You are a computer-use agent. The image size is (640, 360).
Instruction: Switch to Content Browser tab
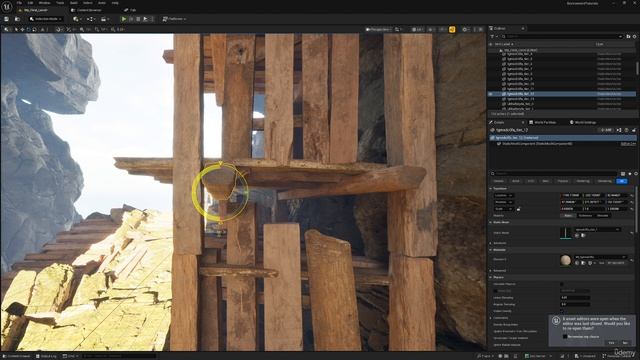86,10
